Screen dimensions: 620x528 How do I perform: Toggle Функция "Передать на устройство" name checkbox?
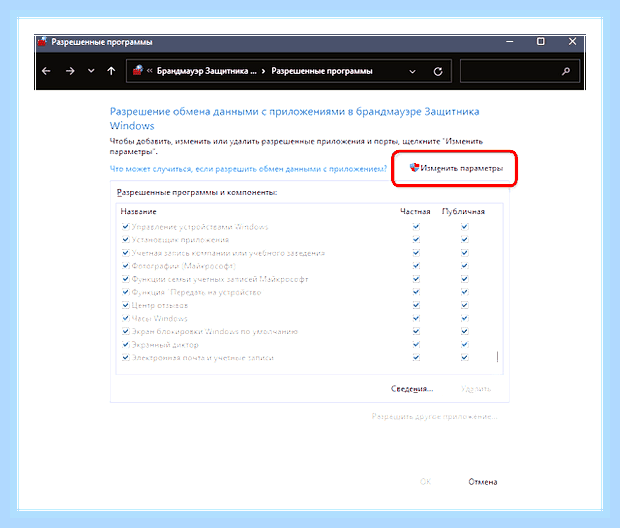pyautogui.click(x=126, y=292)
